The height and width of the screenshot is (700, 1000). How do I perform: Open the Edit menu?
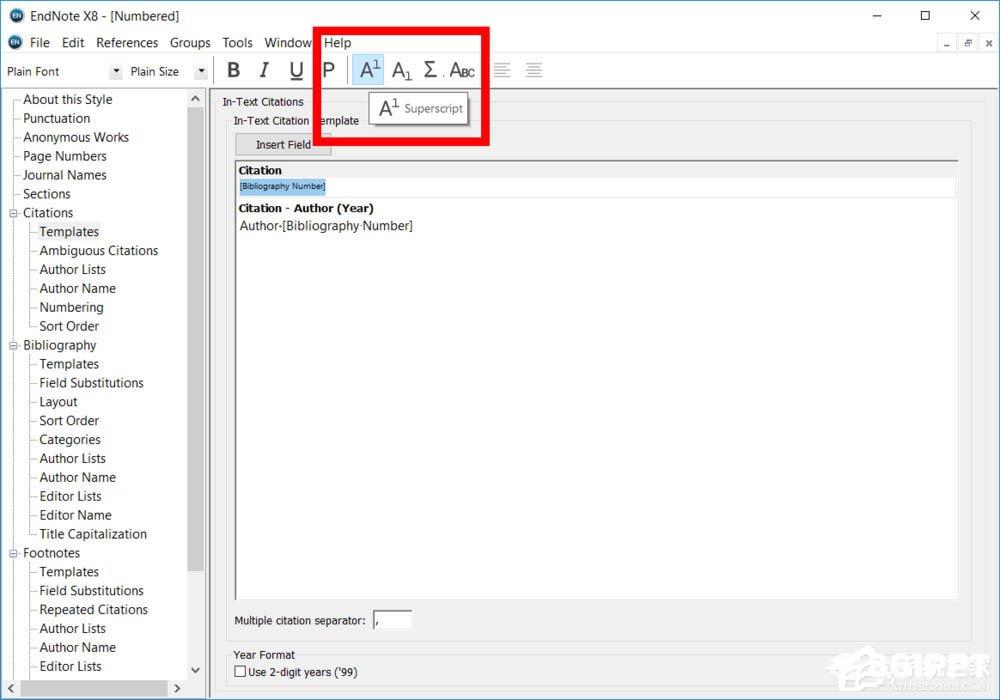pos(73,43)
